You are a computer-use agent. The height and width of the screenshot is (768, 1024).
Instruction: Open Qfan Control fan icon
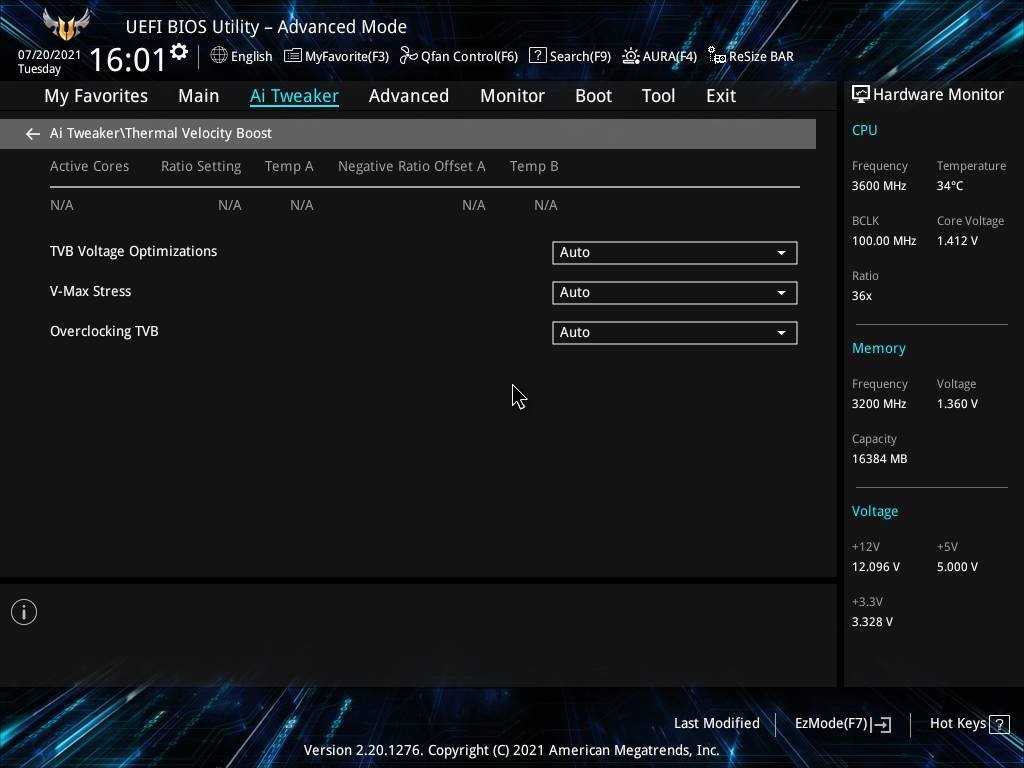click(x=408, y=56)
